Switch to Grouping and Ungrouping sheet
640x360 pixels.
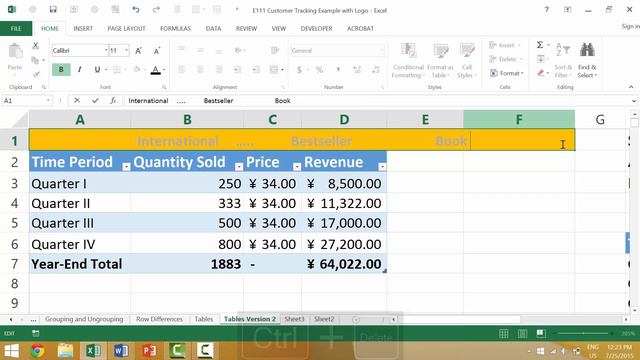[x=84, y=319]
